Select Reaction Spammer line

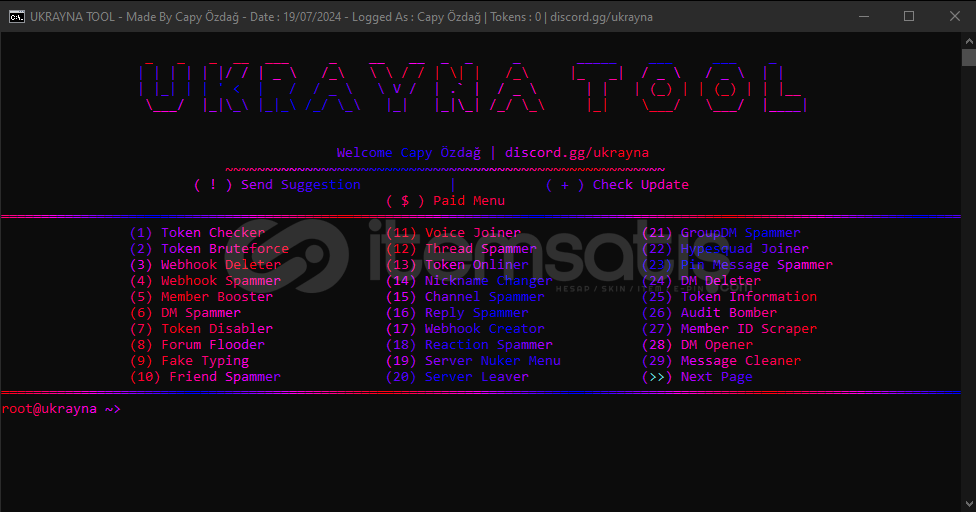pos(469,345)
